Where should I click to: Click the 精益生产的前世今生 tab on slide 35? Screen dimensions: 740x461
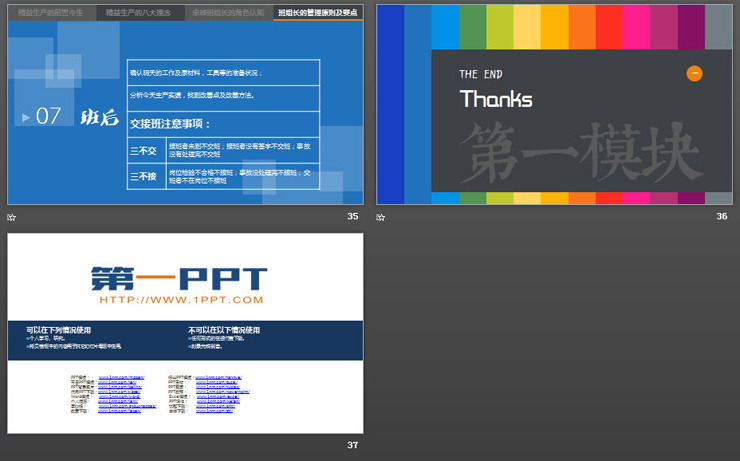51,13
